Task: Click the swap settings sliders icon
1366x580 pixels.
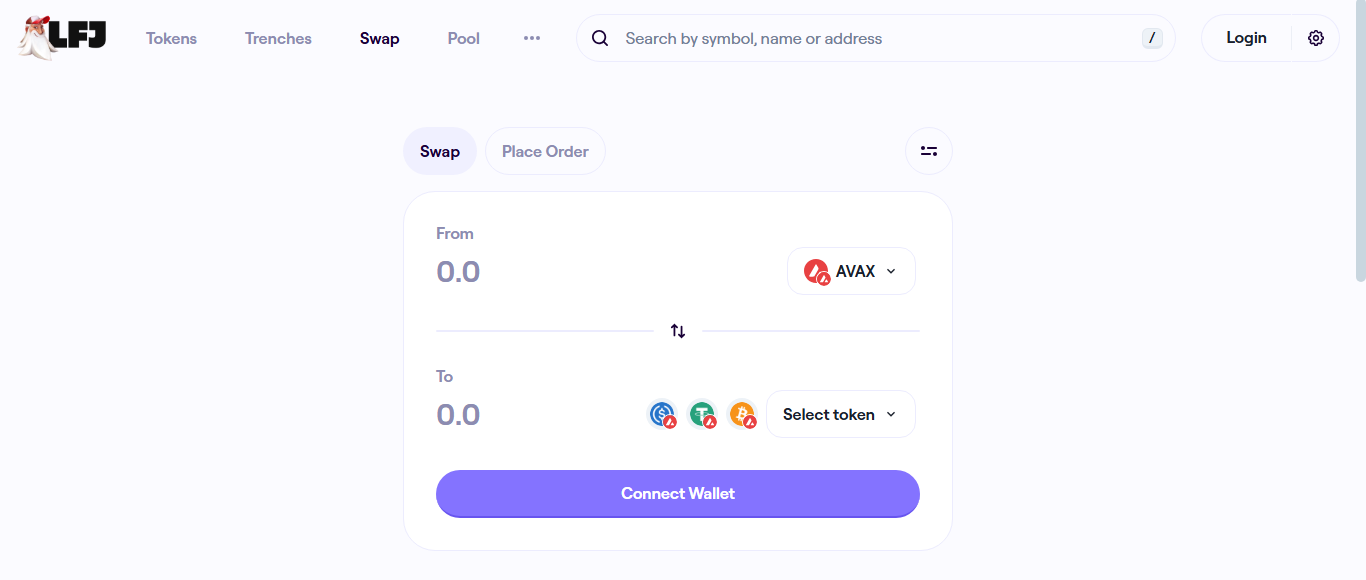Action: click(929, 152)
